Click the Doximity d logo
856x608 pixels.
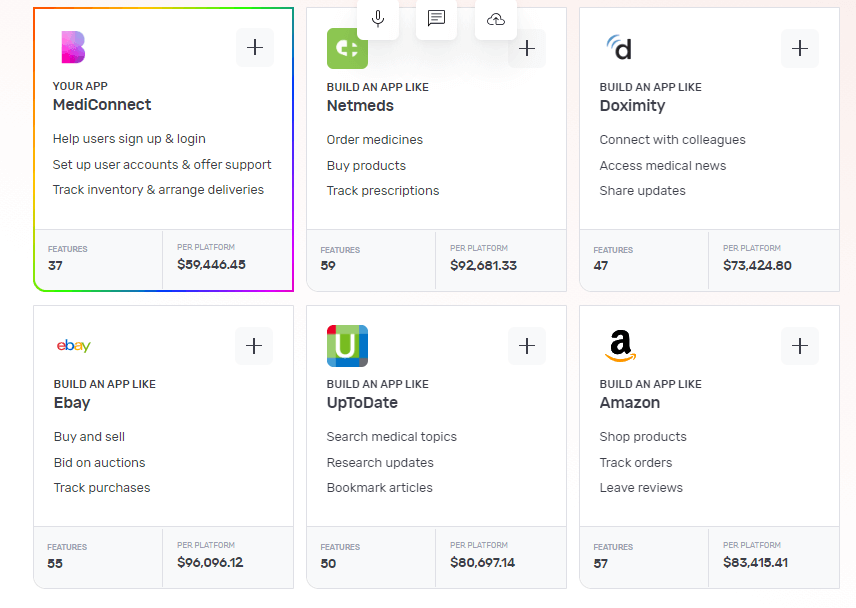coord(619,47)
